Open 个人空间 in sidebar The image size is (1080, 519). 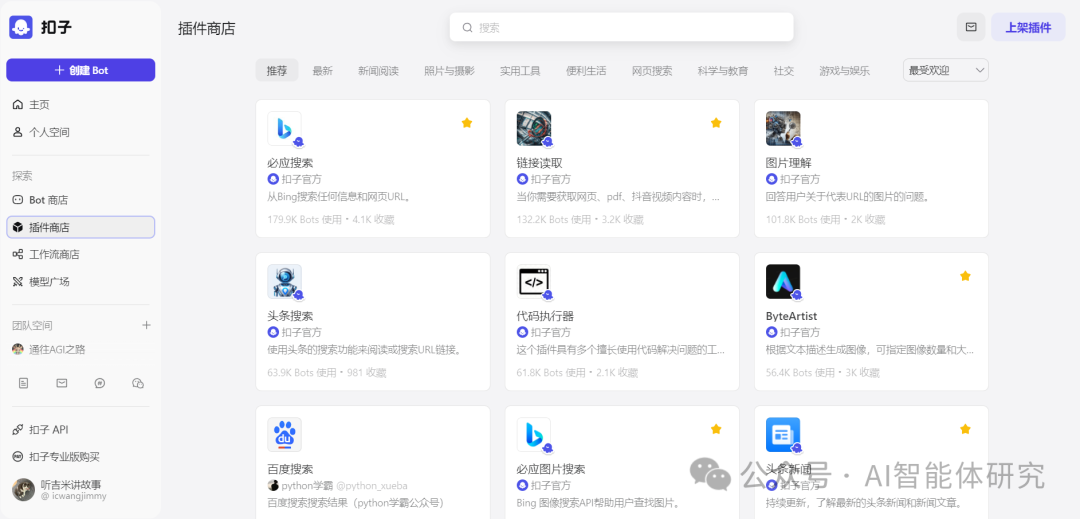(81, 132)
